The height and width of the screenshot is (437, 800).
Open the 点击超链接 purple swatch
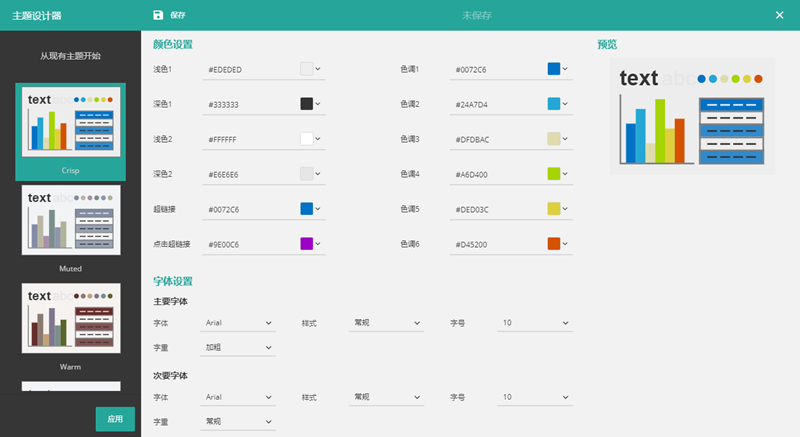pos(307,244)
